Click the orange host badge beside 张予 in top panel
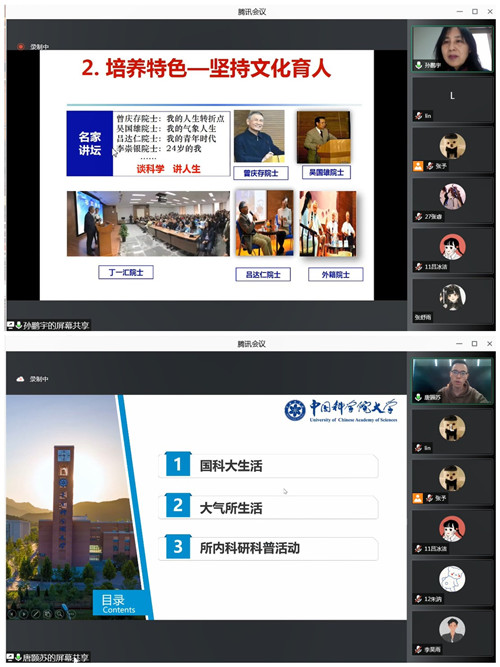 click(x=418, y=166)
